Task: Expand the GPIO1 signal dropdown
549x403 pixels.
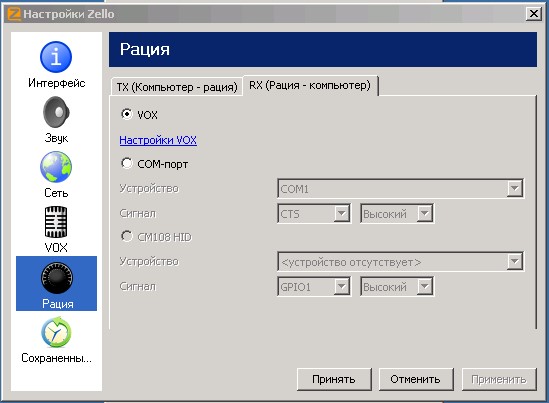Action: click(x=314, y=286)
